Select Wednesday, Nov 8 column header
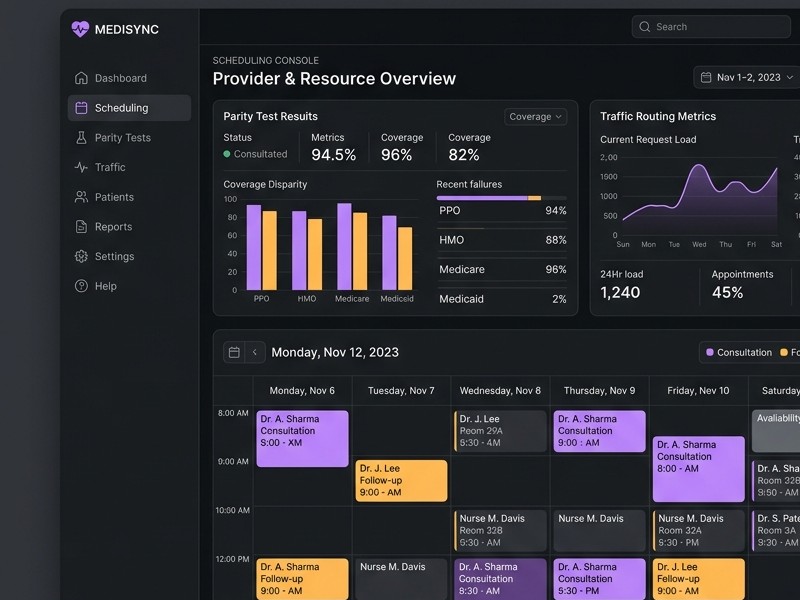The height and width of the screenshot is (600, 800). click(x=500, y=391)
